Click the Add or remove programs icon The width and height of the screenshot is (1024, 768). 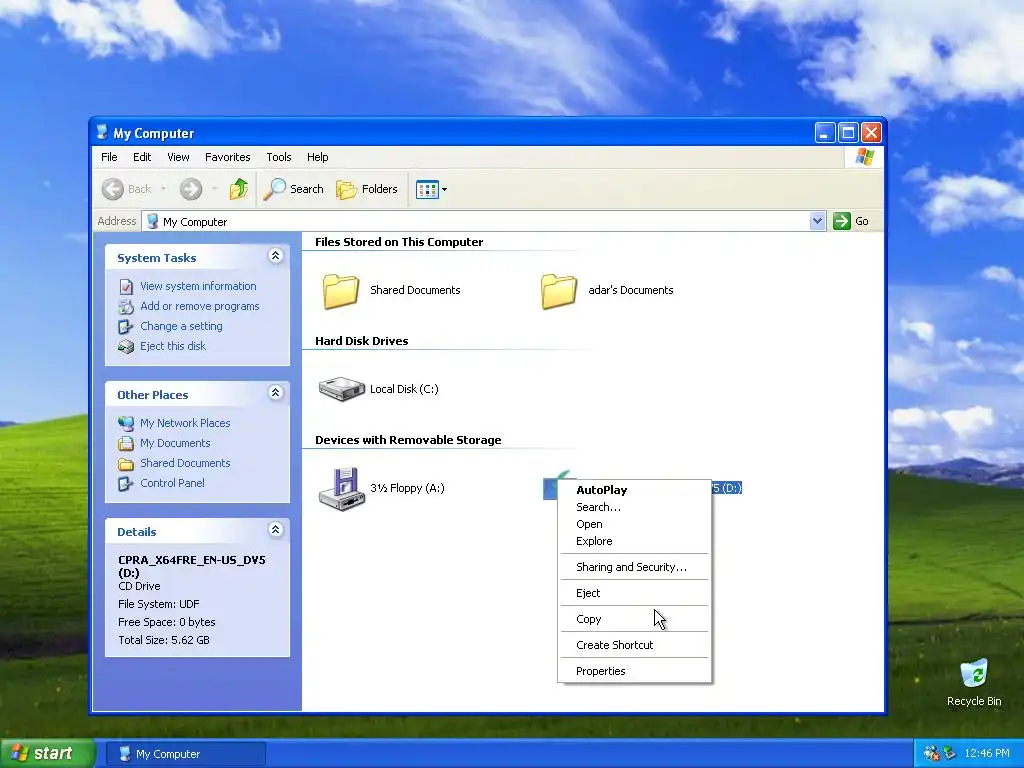pyautogui.click(x=126, y=306)
